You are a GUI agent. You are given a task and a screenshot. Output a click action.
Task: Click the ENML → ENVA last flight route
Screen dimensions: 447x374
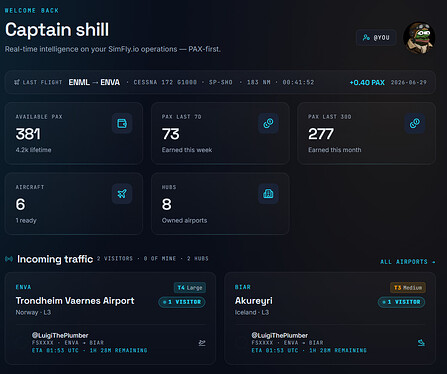(x=94, y=82)
